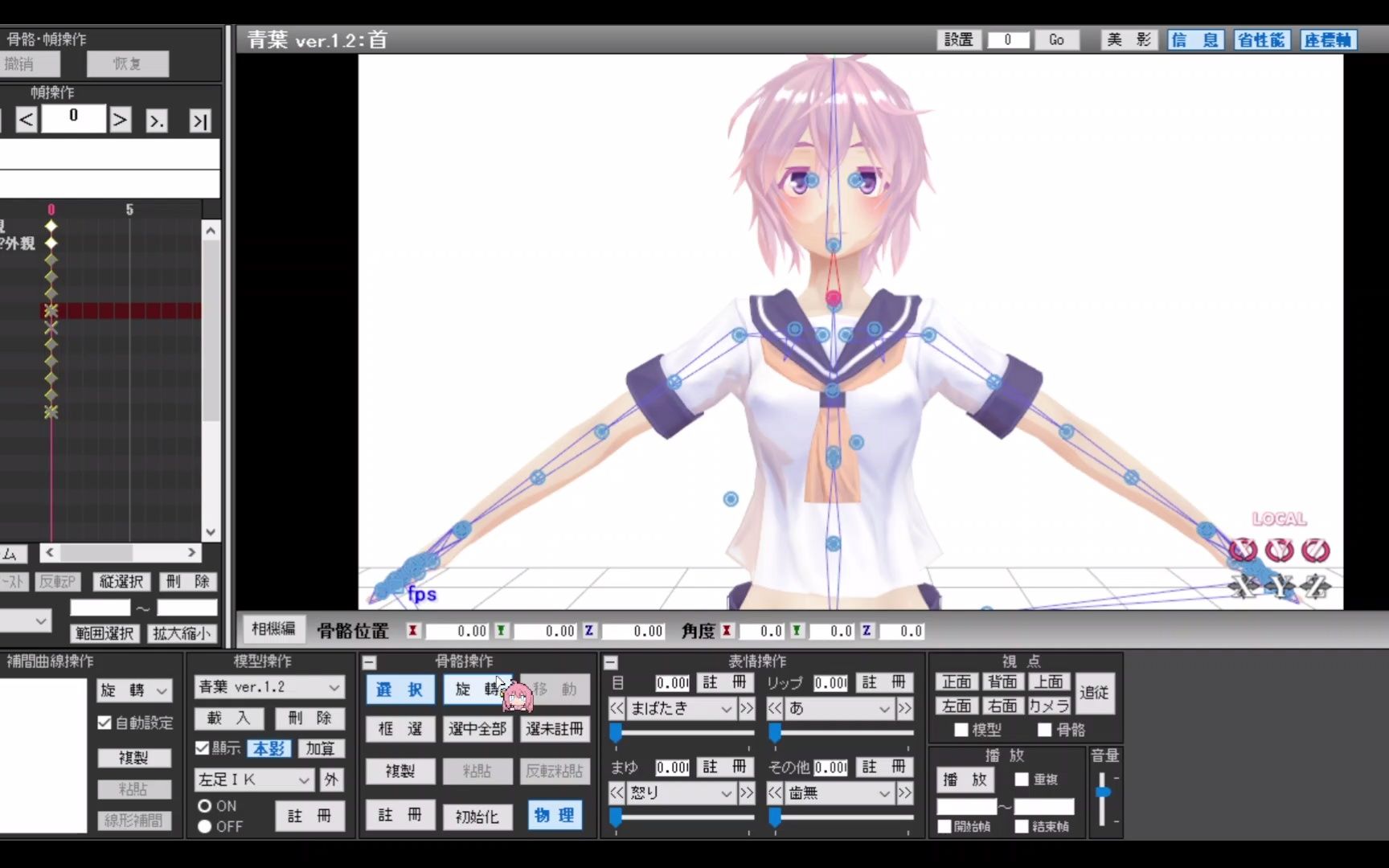
Task: Toggle the 省性能 option
Action: pyautogui.click(x=1261, y=40)
